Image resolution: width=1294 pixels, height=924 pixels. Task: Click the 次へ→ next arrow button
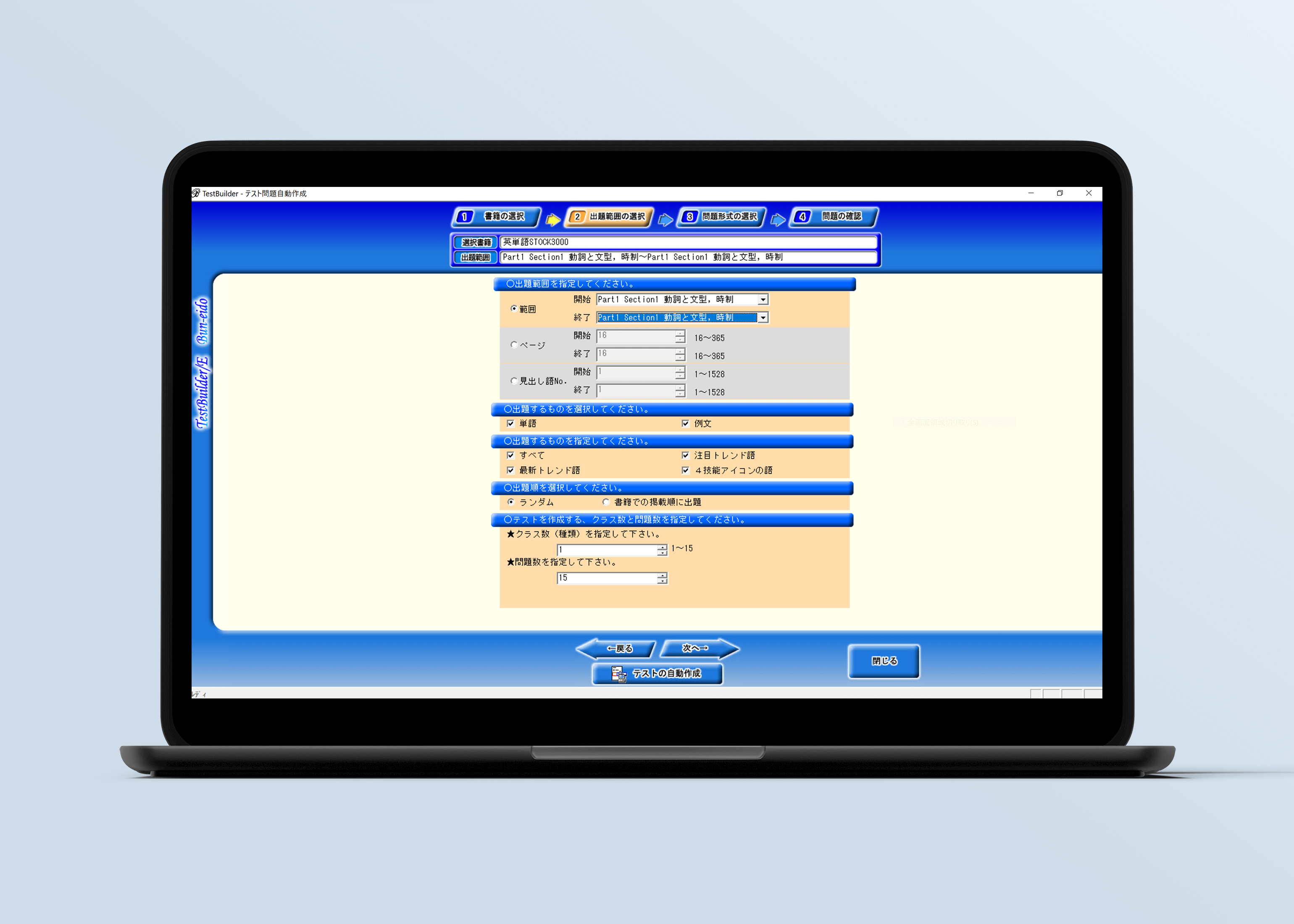tap(700, 648)
